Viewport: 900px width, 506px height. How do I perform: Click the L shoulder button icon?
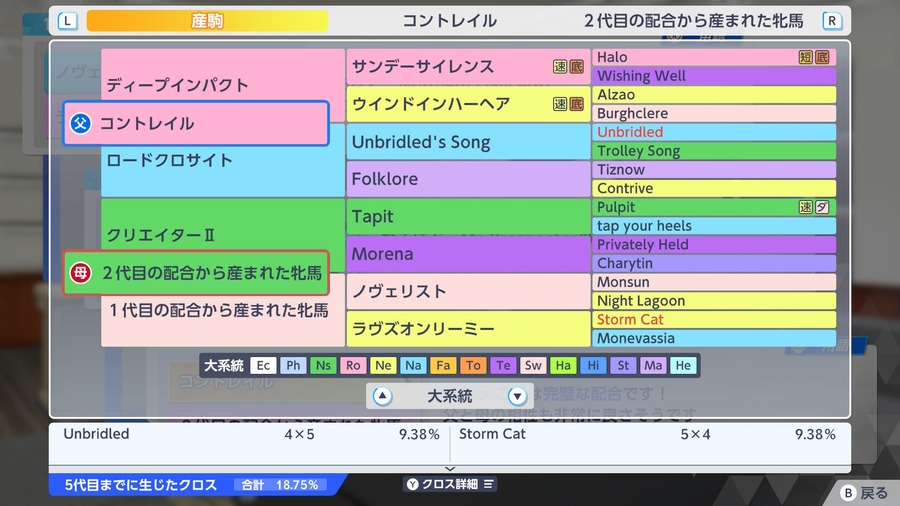click(x=67, y=21)
